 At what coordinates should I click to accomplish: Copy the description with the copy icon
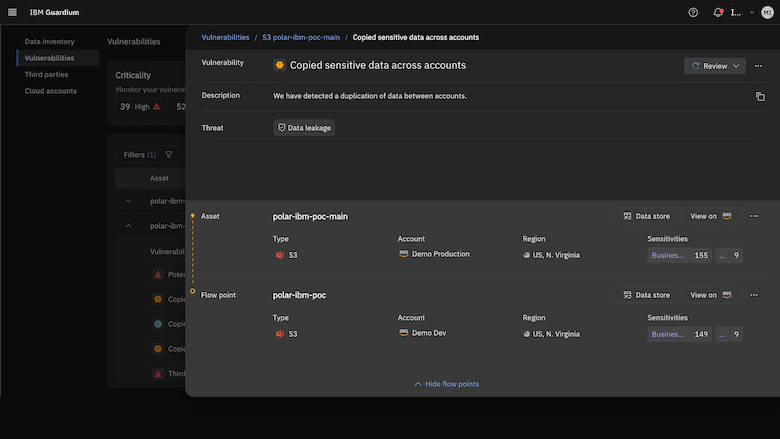[760, 96]
